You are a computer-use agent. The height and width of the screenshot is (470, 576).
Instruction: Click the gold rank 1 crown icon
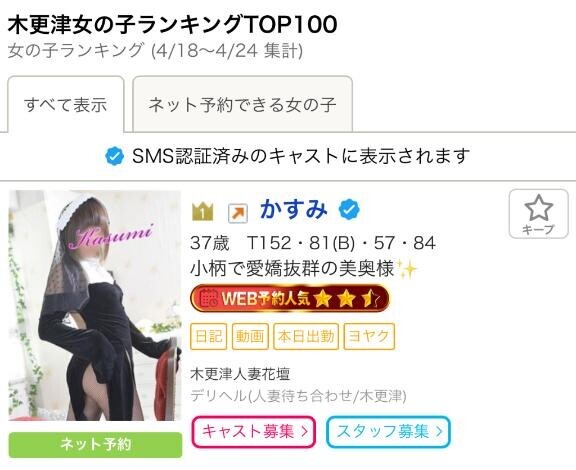pyautogui.click(x=202, y=211)
